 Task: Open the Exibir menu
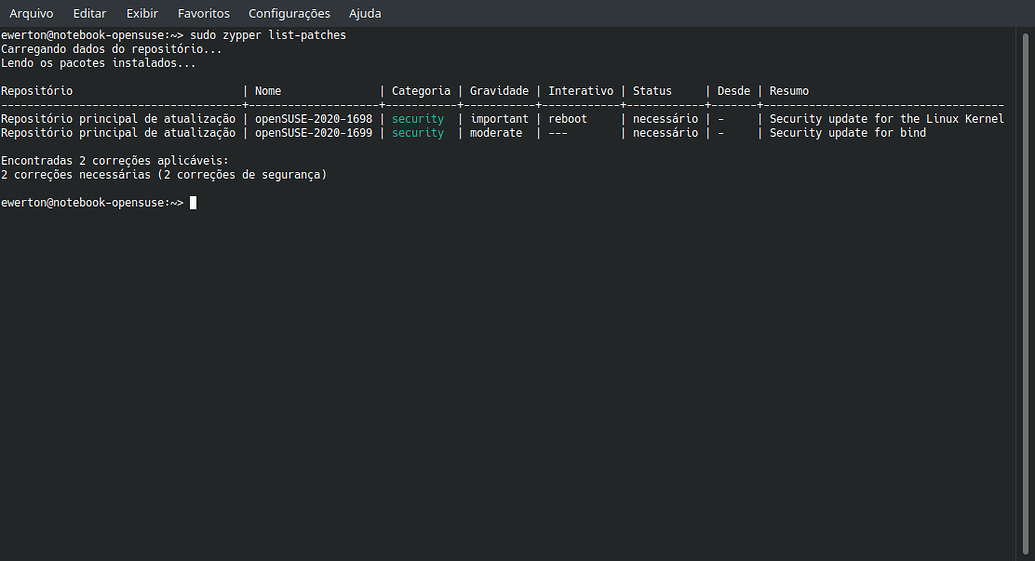pyautogui.click(x=142, y=13)
